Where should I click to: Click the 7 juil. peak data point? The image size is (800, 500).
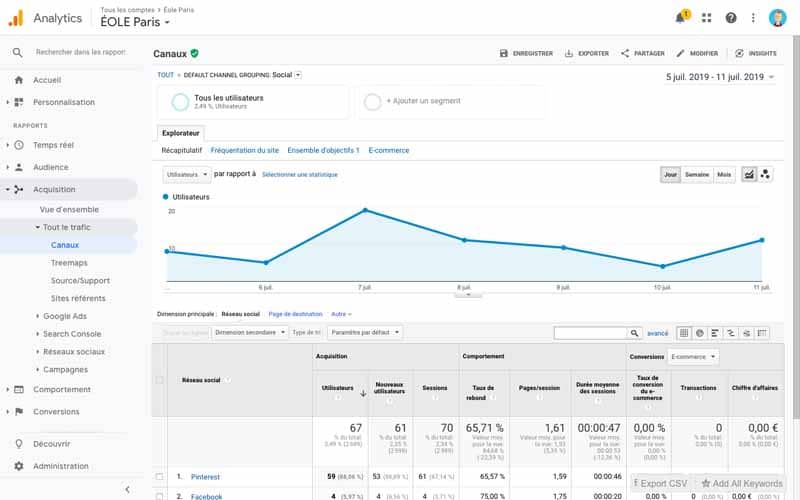tap(365, 210)
